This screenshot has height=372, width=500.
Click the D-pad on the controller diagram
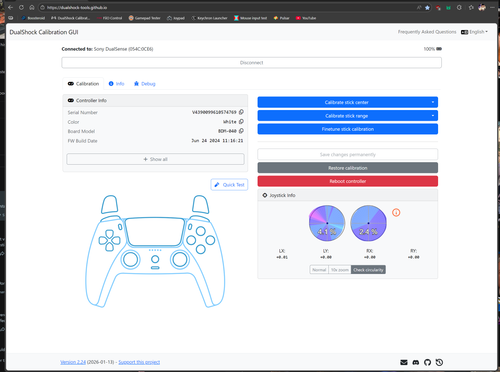pyautogui.click(x=109, y=240)
